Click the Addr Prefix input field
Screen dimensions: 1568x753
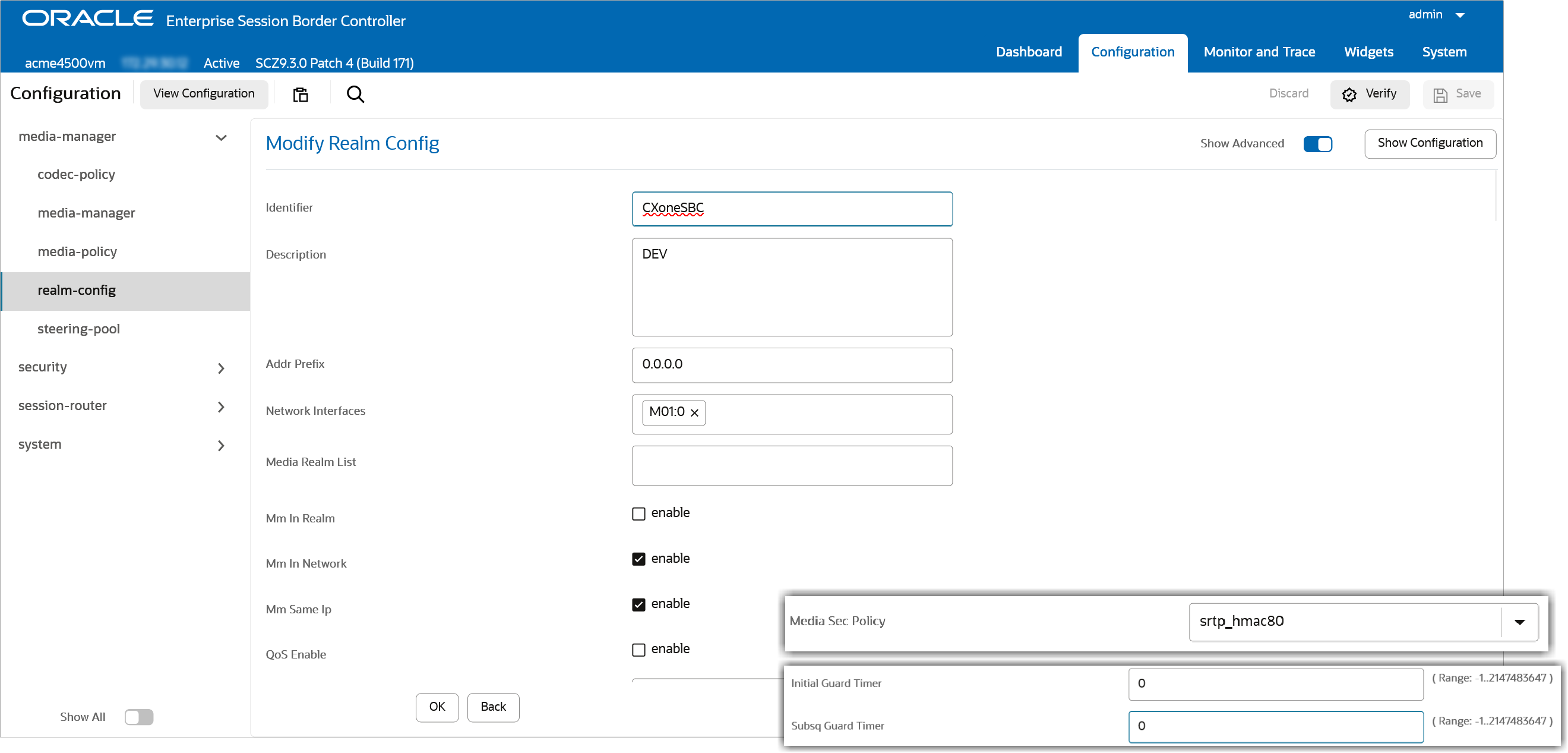791,364
